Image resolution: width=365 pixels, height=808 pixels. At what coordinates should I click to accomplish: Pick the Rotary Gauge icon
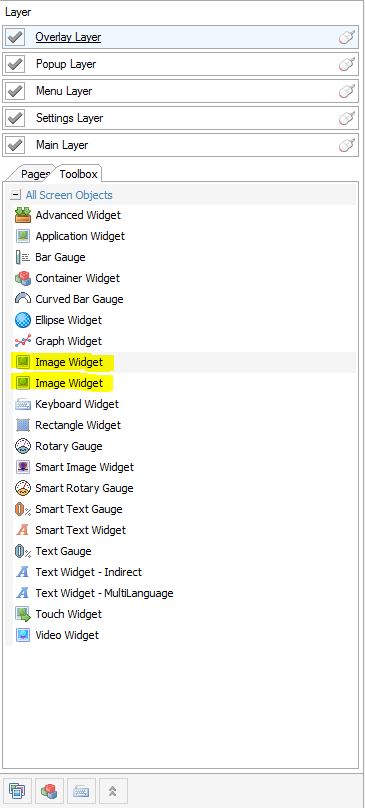(23, 446)
